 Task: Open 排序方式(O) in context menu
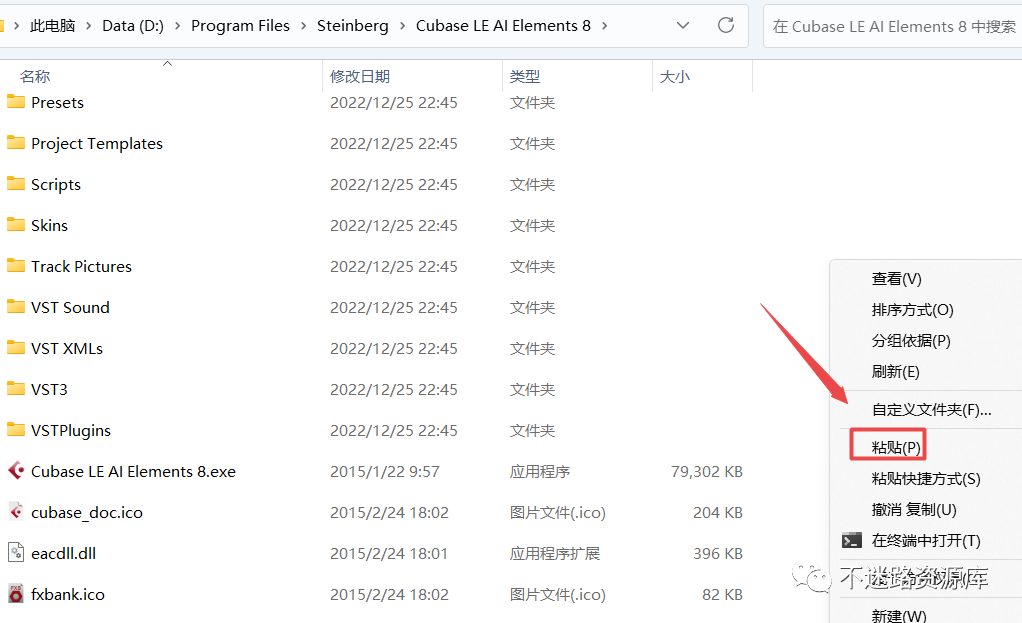pos(912,310)
